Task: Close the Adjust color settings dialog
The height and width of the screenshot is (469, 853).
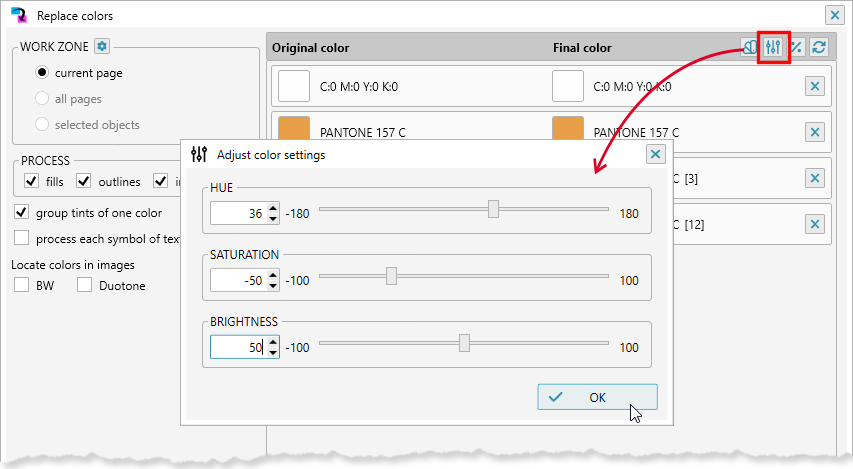Action: click(x=656, y=155)
